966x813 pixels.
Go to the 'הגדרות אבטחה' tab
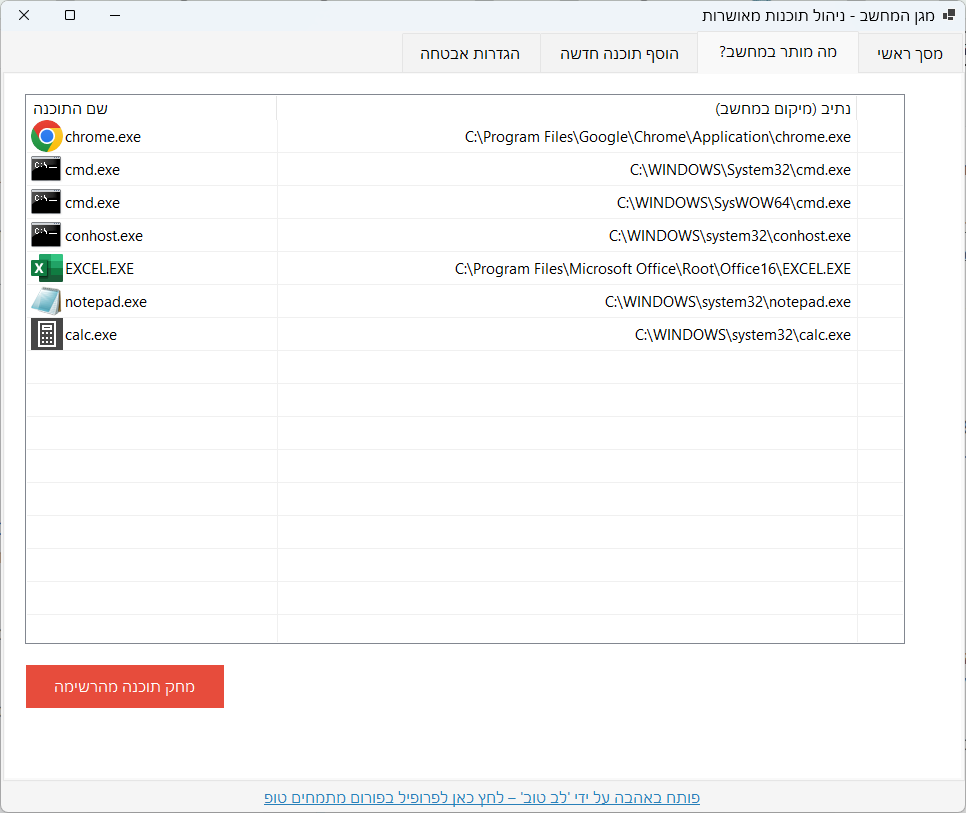pyautogui.click(x=470, y=54)
